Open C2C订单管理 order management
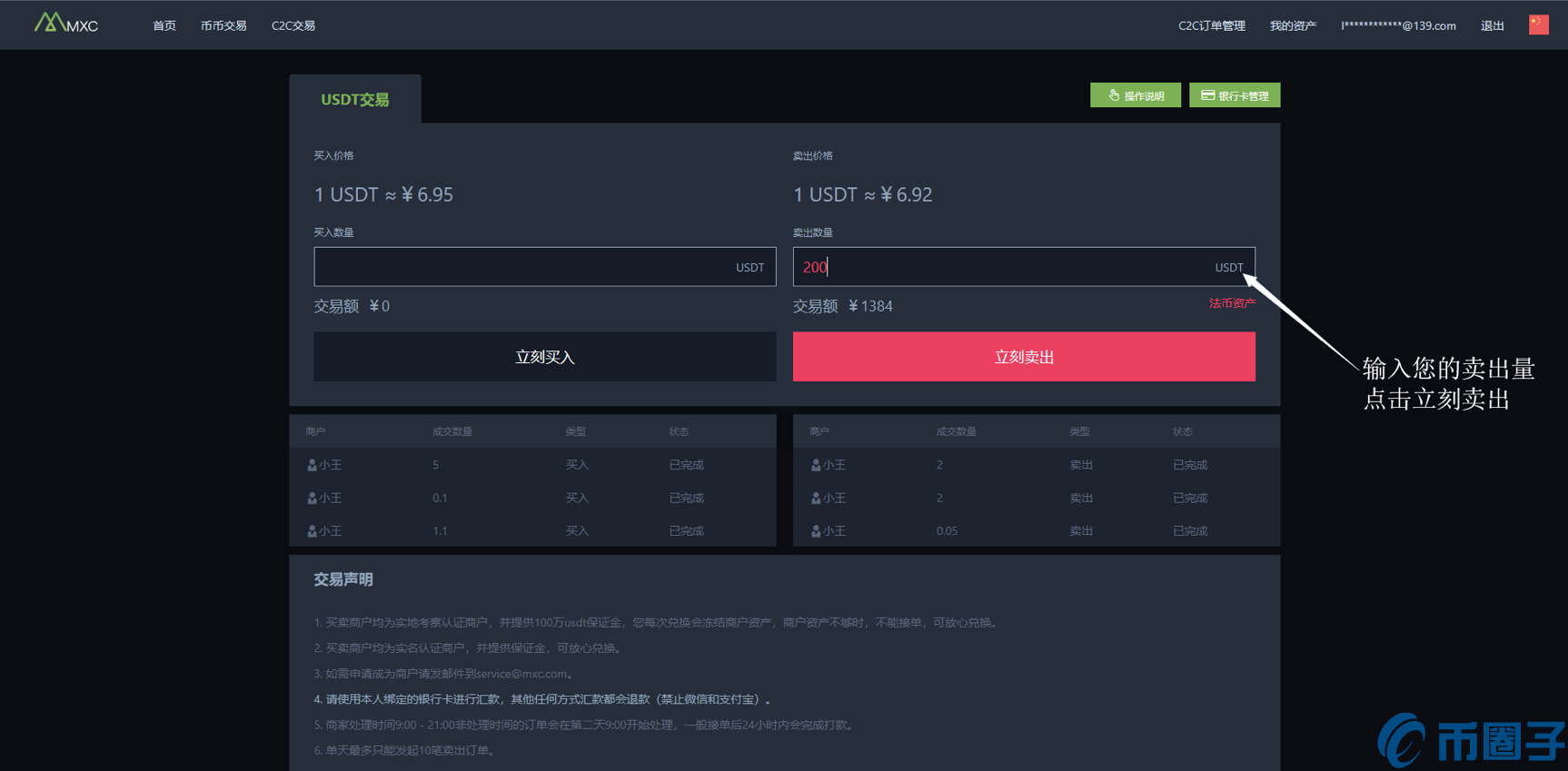This screenshot has height=771, width=1568. 1211,25
